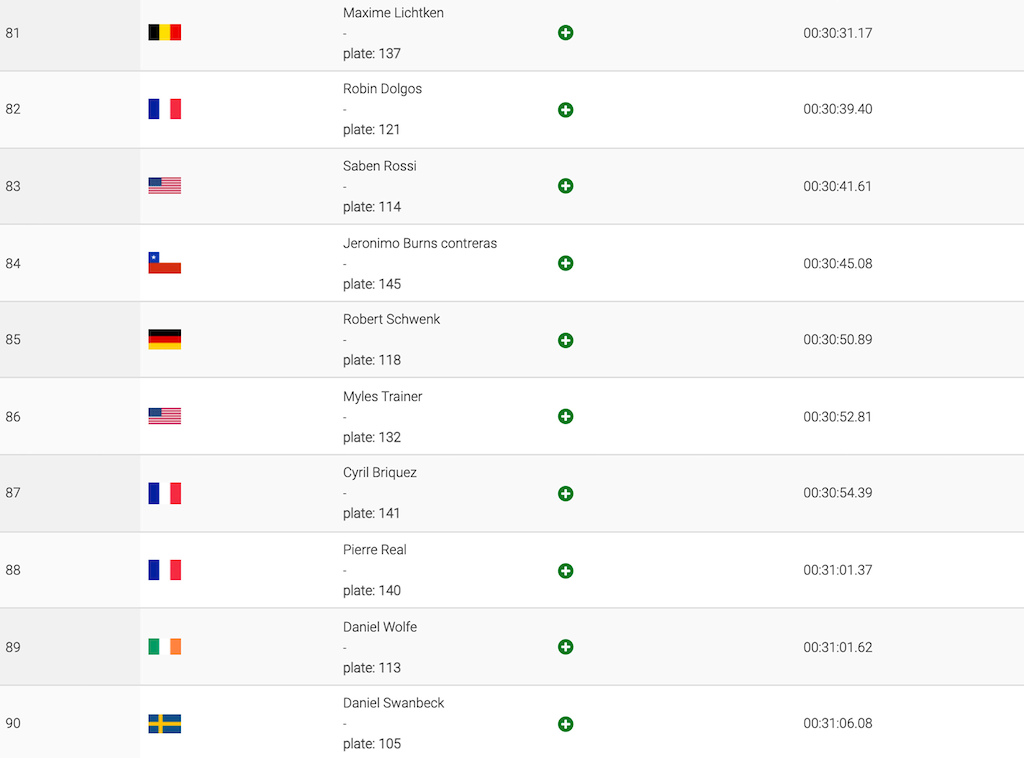The width and height of the screenshot is (1024, 758).
Task: Click green plus icon for Myles Trainer
Action: point(566,417)
